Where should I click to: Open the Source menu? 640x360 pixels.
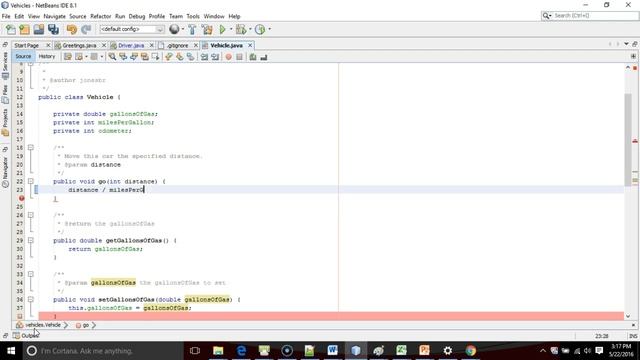tap(78, 16)
